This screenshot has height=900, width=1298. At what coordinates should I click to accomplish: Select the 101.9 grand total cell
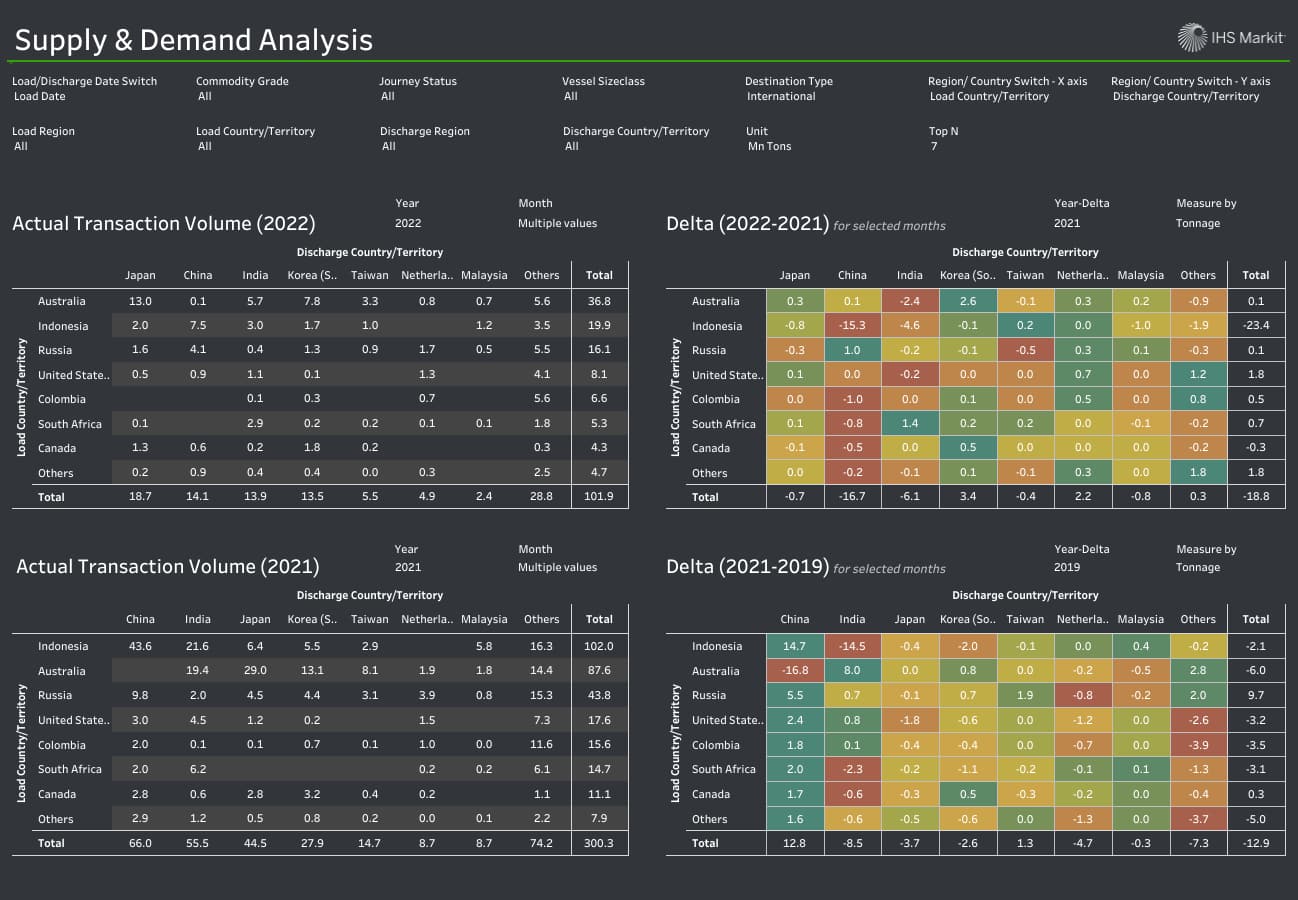click(x=599, y=497)
